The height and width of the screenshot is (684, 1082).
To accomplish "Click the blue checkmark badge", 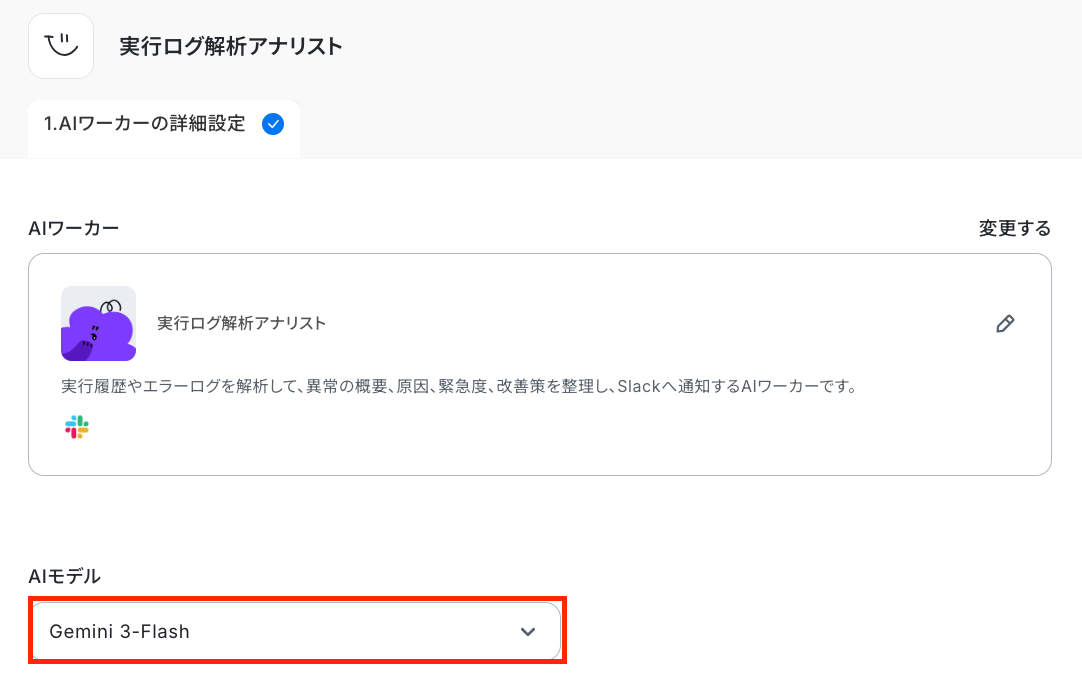I will pyautogui.click(x=273, y=124).
